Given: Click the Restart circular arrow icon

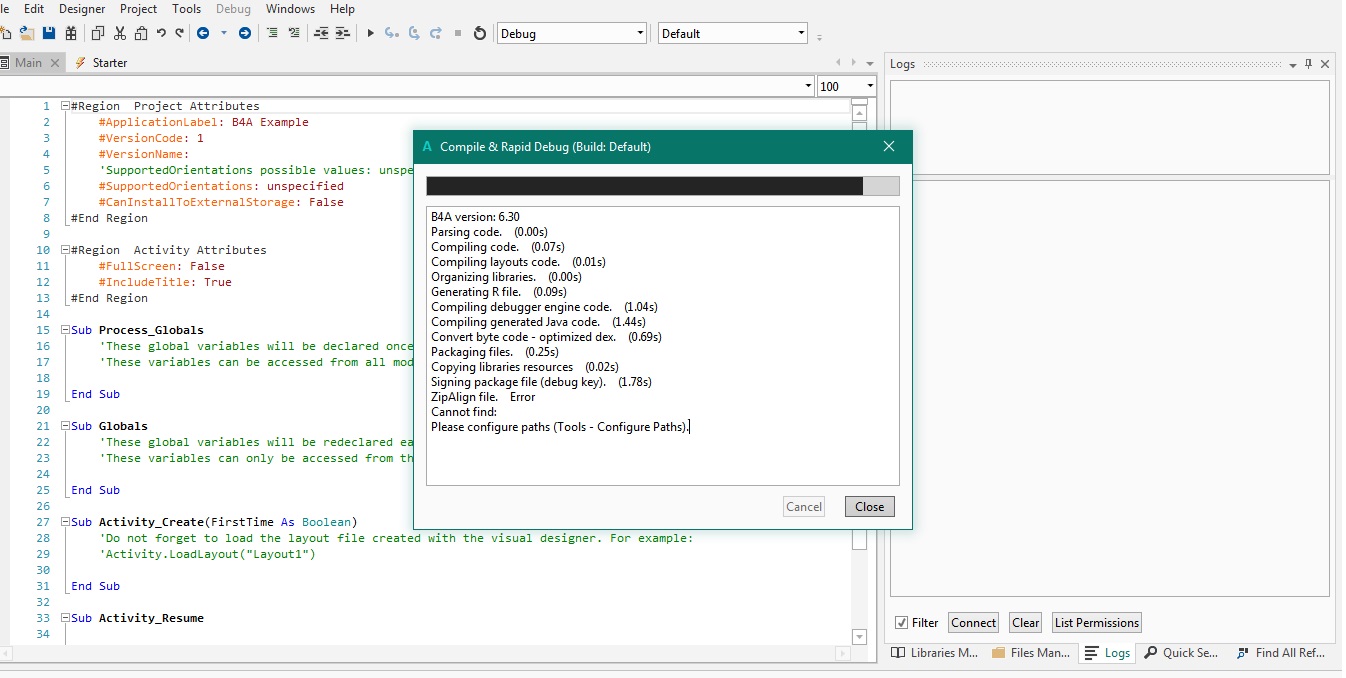Looking at the screenshot, I should coord(480,33).
